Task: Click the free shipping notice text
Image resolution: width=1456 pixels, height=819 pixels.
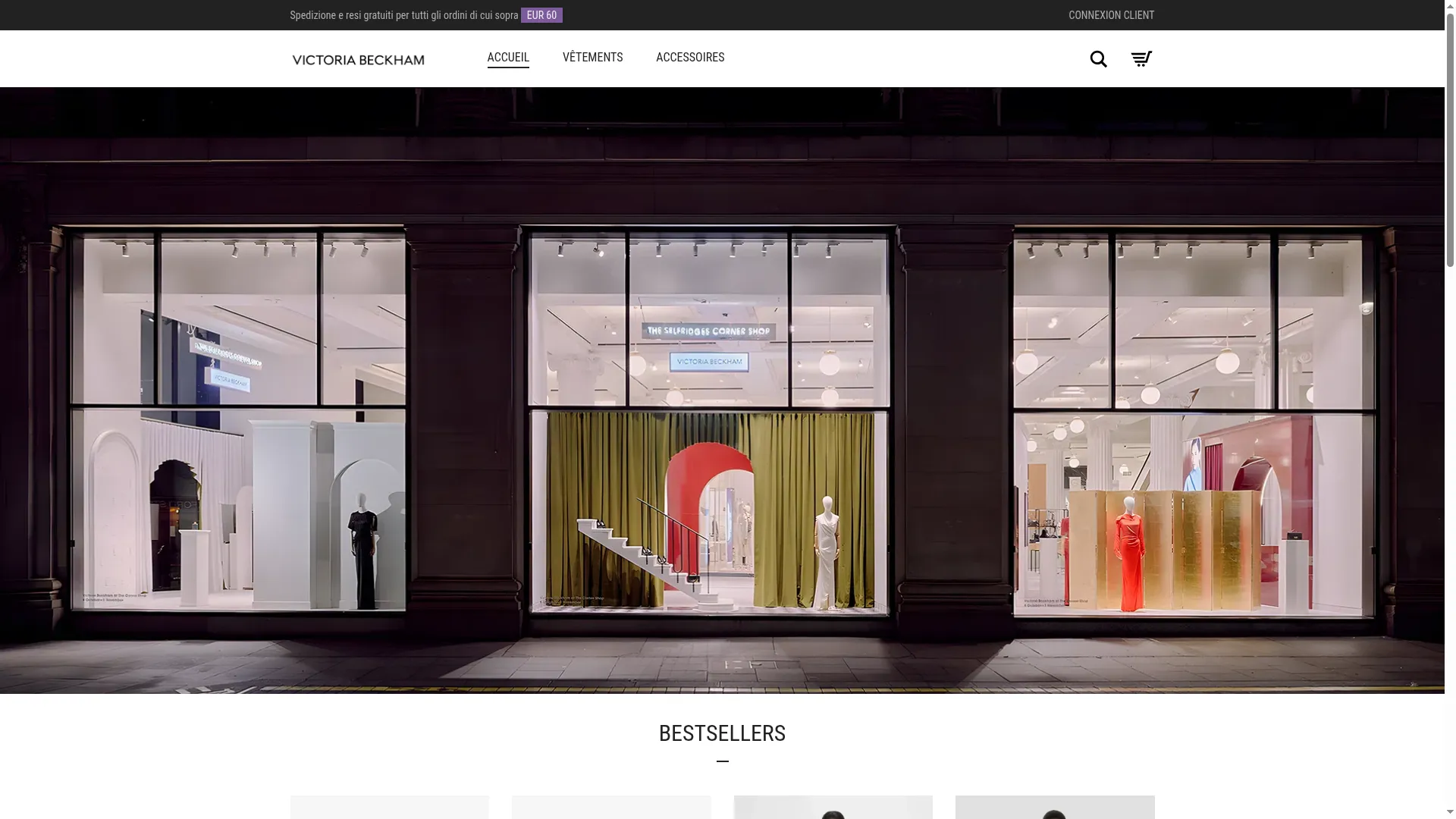Action: (404, 15)
